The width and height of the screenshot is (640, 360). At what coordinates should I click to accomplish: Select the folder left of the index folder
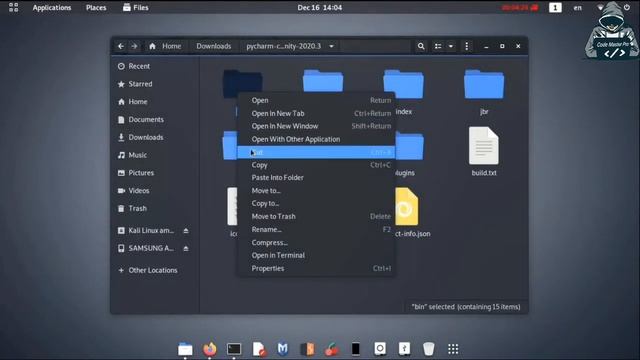point(323,80)
